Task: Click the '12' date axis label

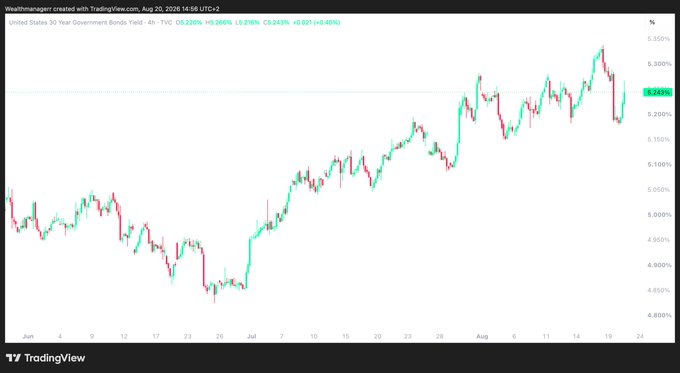Action: click(124, 336)
